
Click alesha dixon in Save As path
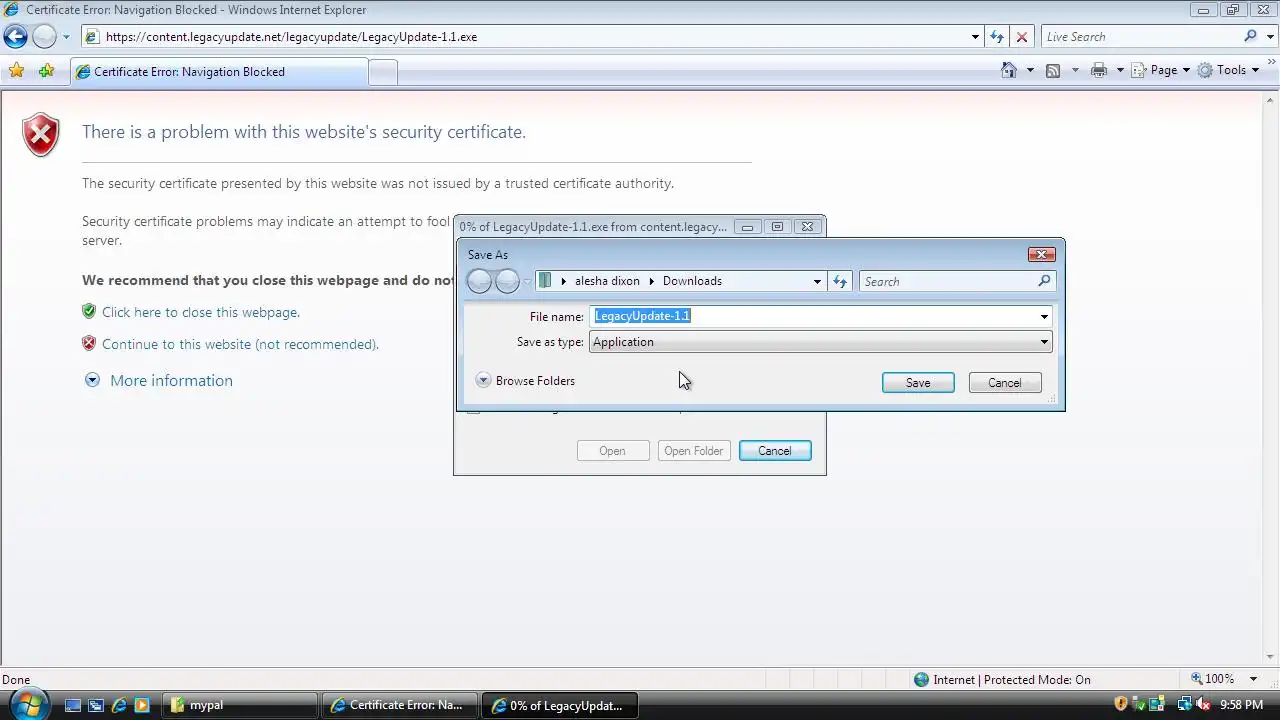pyautogui.click(x=607, y=281)
